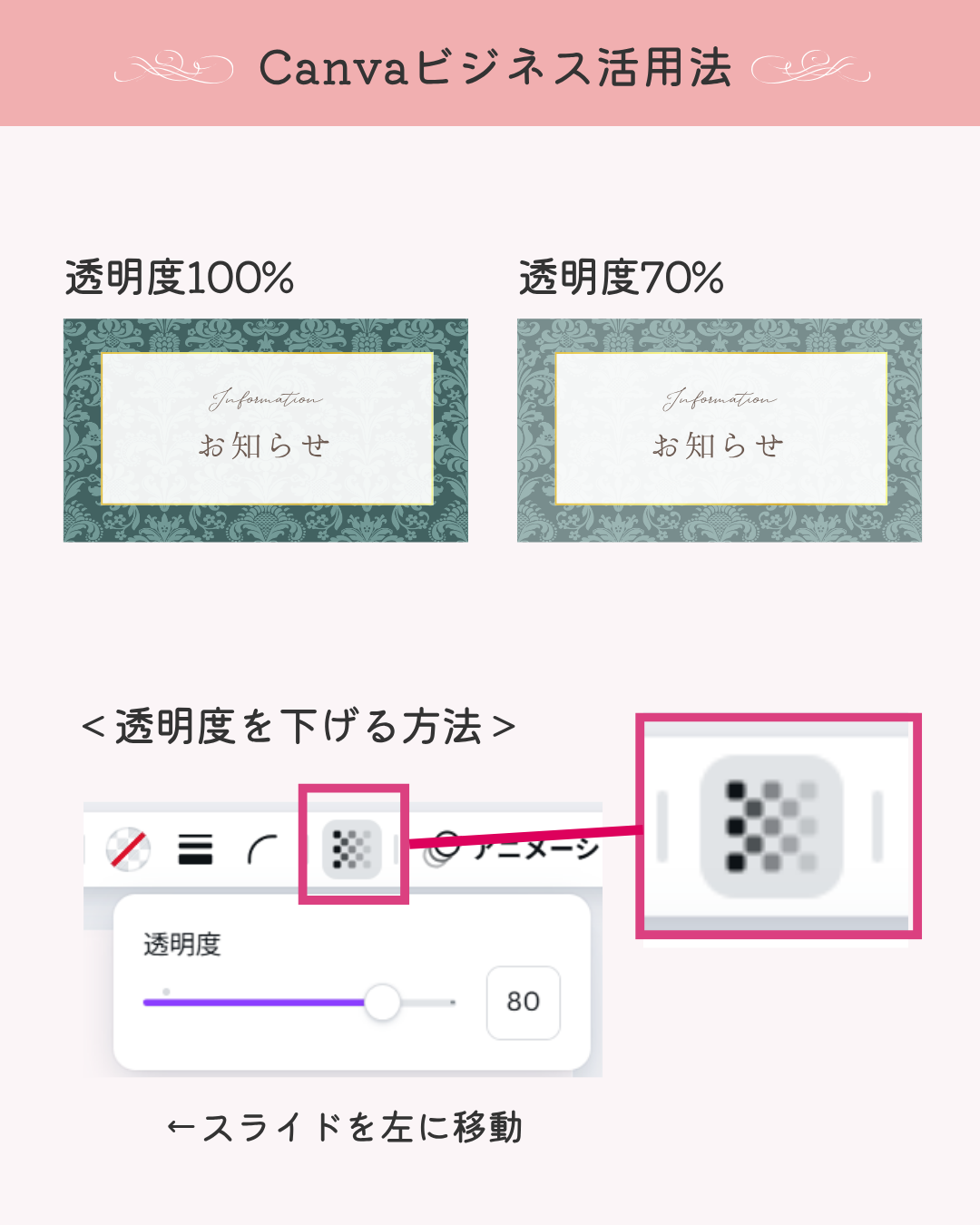This screenshot has height=1225, width=980.
Task: Click the 透明度70% label text
Action: tap(622, 278)
